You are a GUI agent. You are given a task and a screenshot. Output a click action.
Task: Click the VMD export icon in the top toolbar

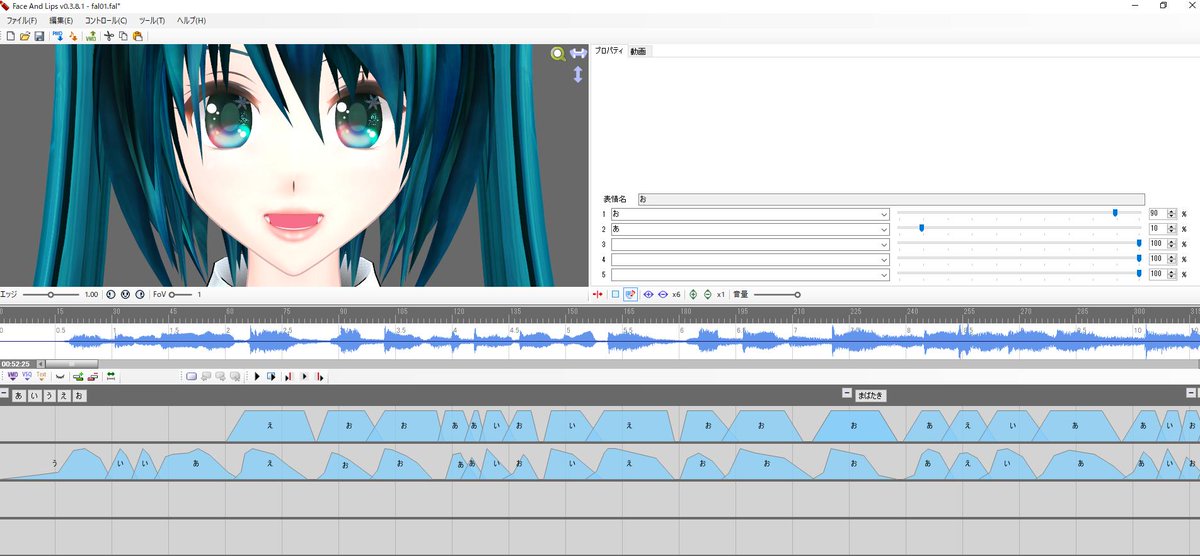tap(90, 36)
